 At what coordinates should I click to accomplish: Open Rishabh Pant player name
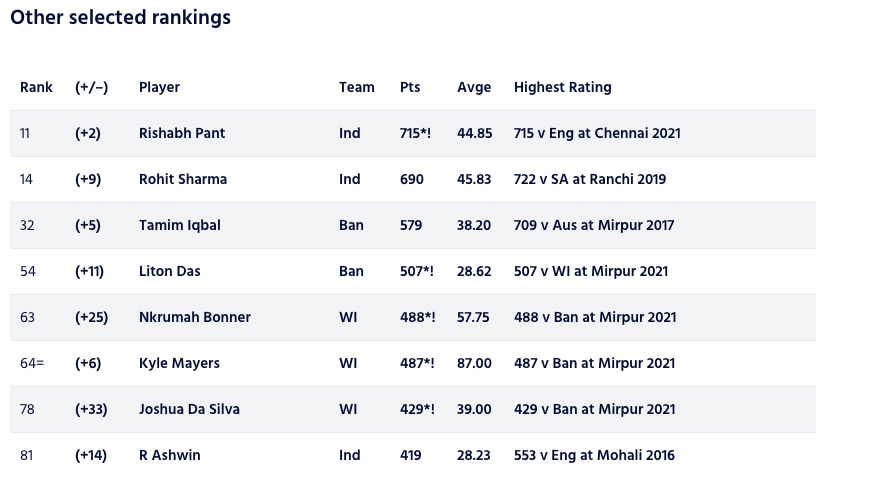pos(182,133)
